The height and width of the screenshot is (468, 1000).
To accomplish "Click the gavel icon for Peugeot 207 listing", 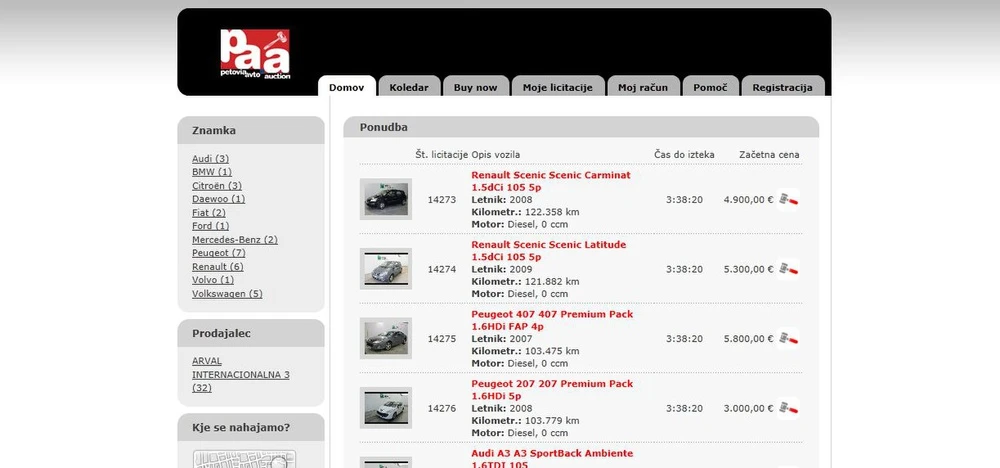I will 789,408.
